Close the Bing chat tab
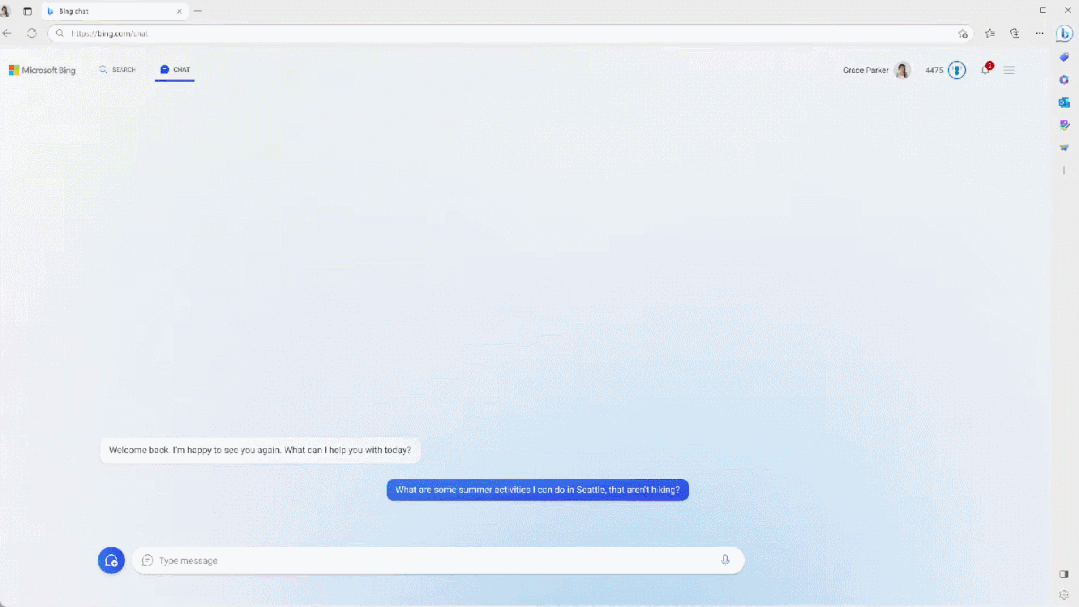Image resolution: width=1079 pixels, height=607 pixels. (179, 11)
